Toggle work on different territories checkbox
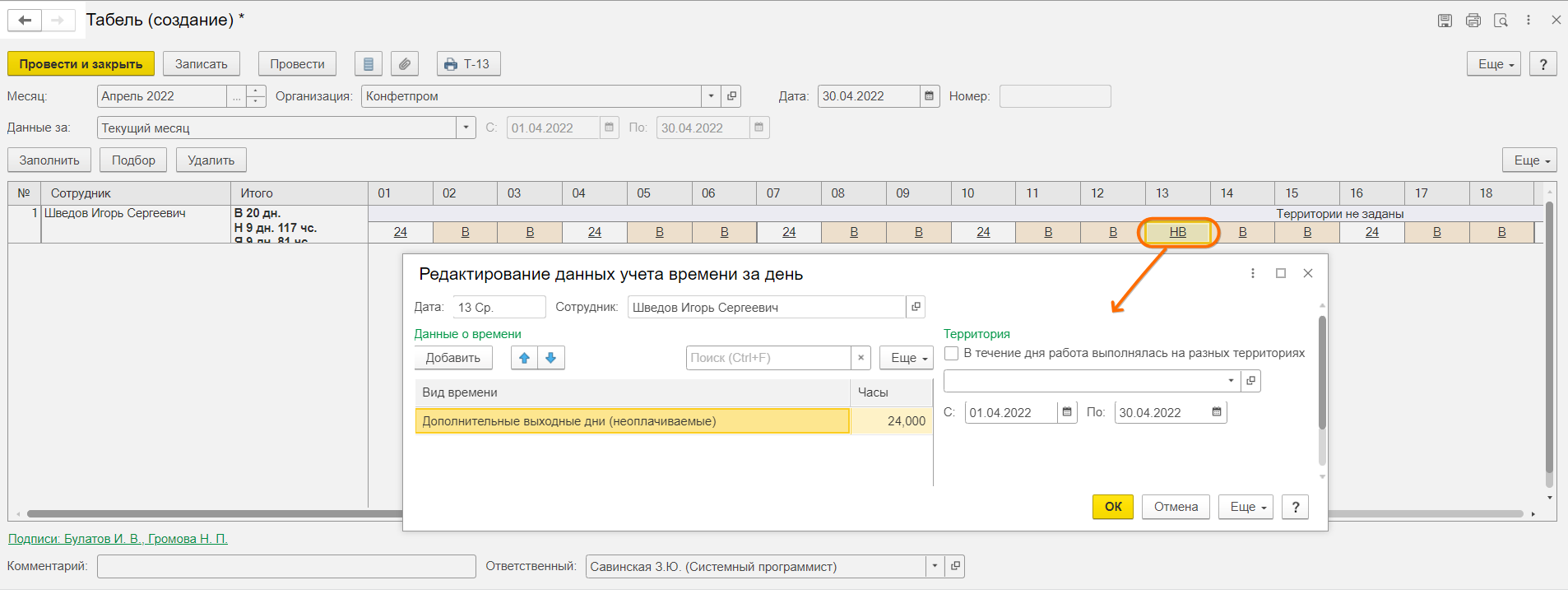Screen dimensions: 1568x594 [952, 353]
